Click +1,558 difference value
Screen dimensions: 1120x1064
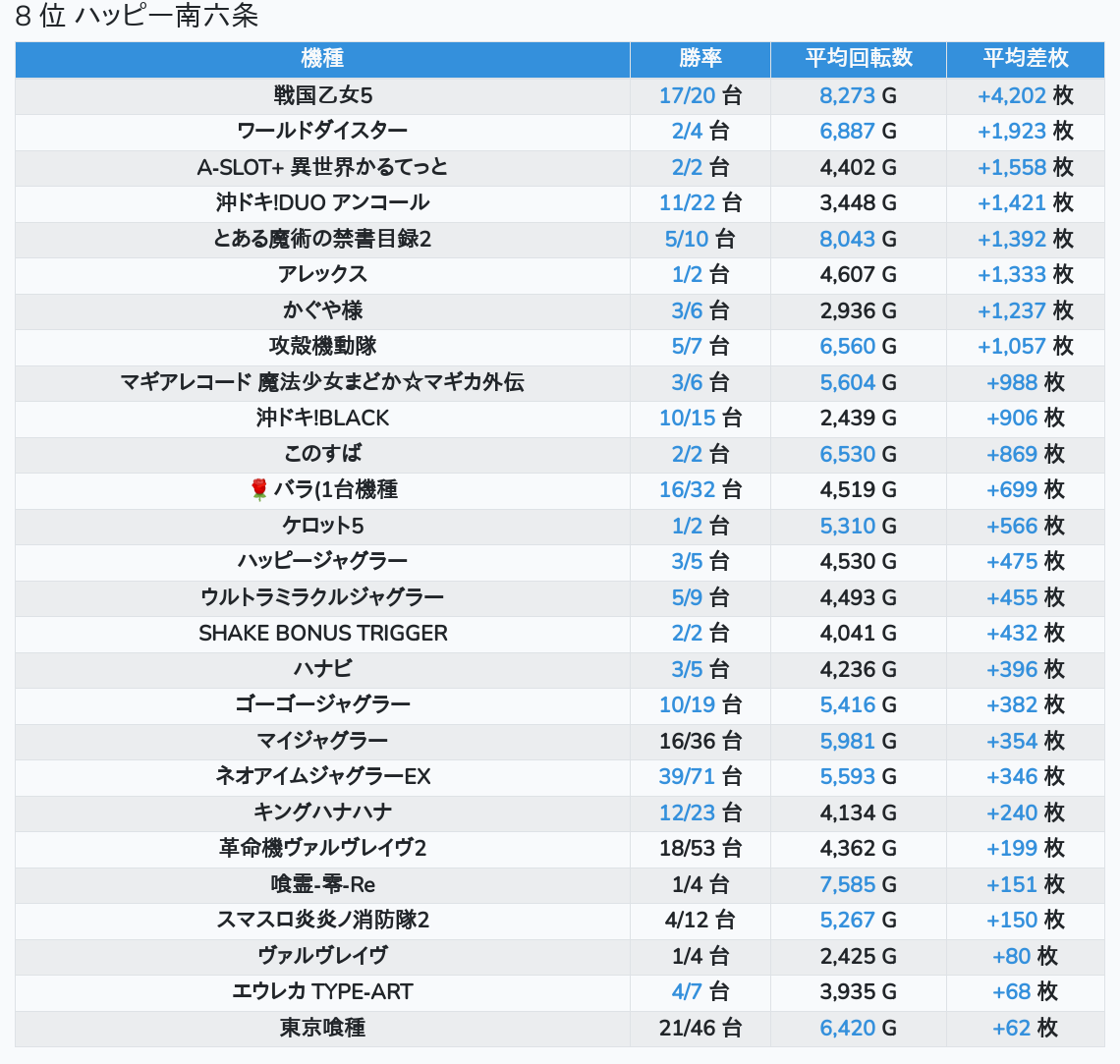[1012, 167]
